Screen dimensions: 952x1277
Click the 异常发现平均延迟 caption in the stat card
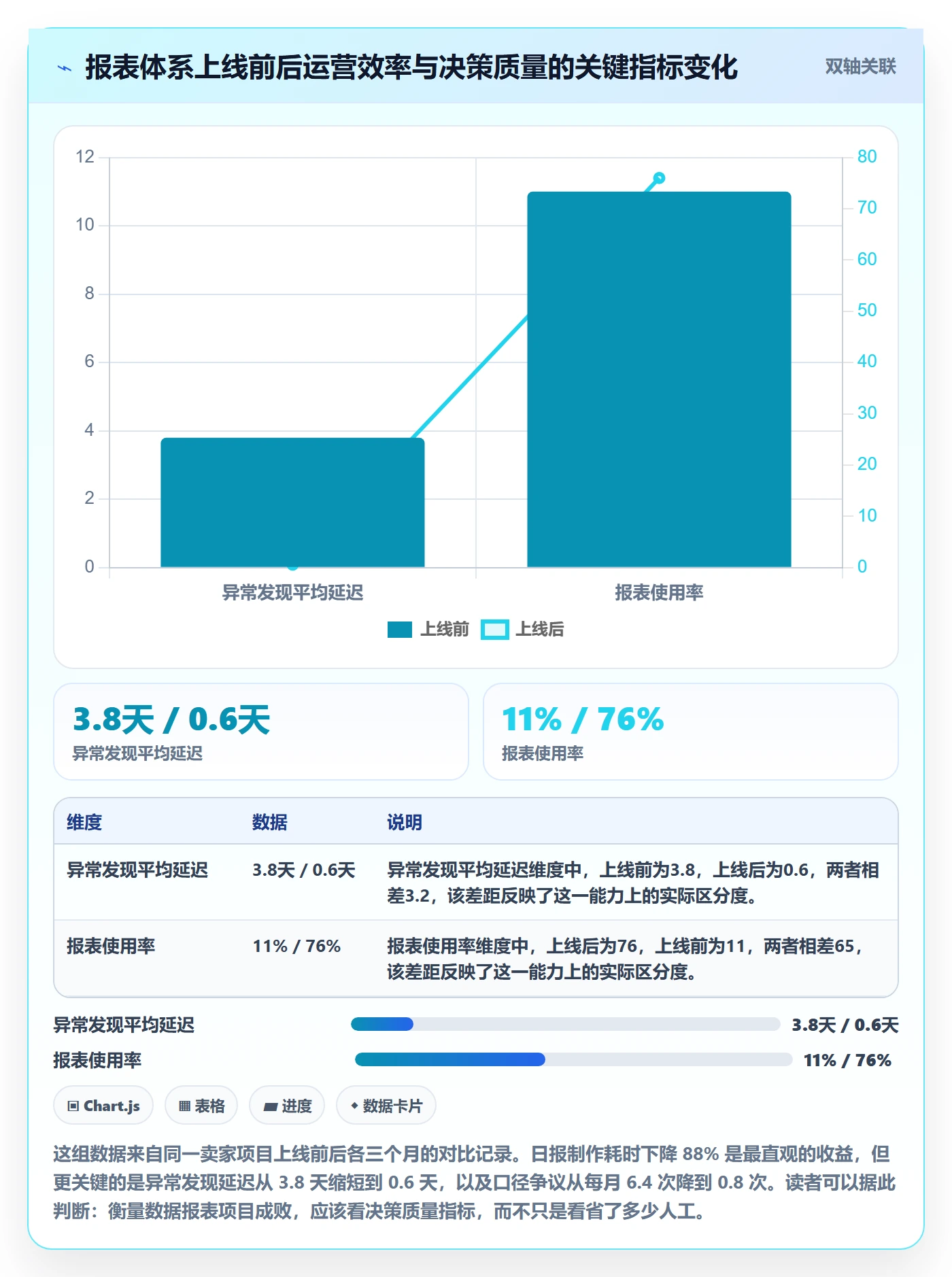coord(138,753)
